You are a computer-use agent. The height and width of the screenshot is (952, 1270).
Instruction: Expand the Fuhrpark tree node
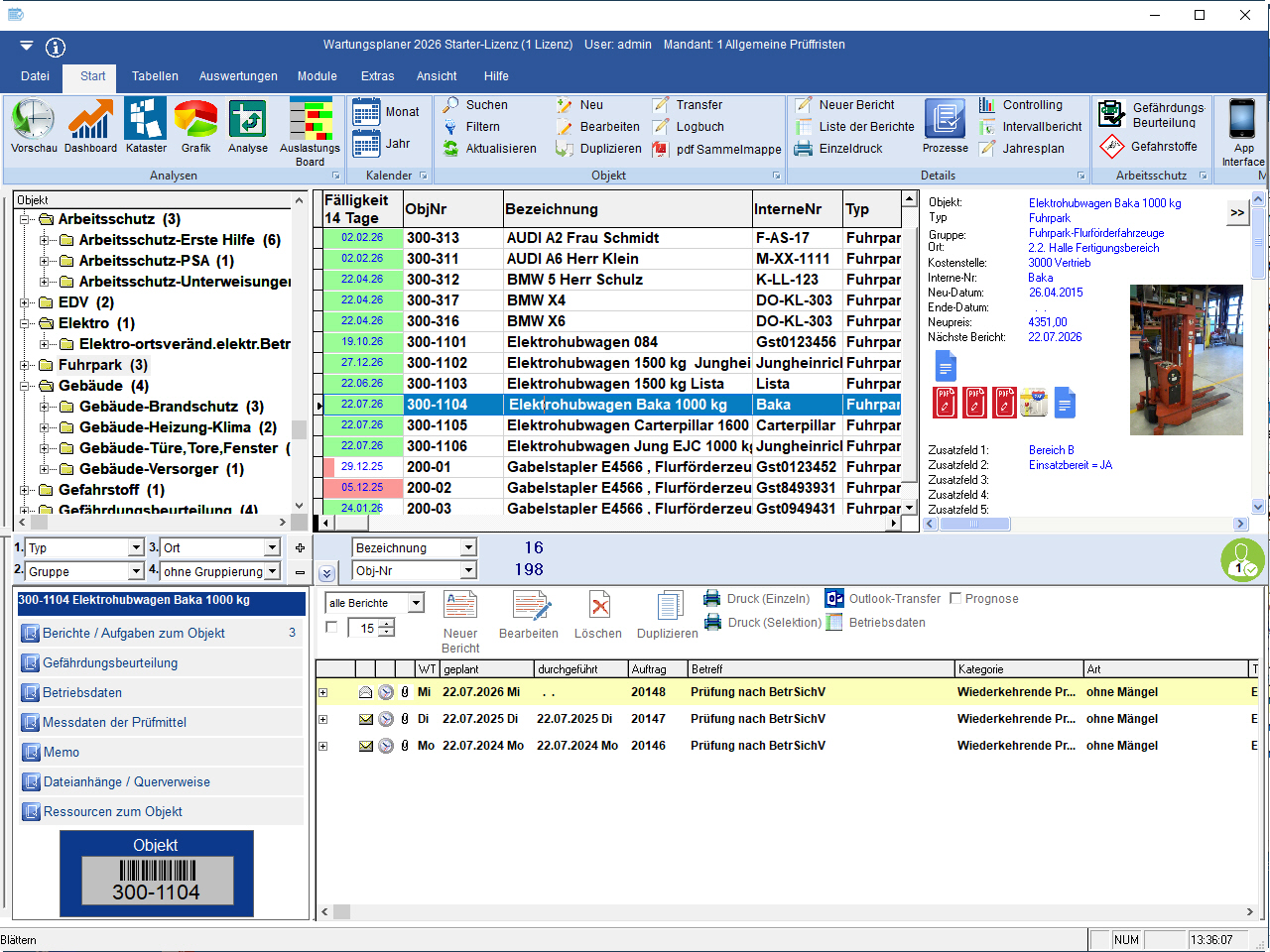click(25, 365)
